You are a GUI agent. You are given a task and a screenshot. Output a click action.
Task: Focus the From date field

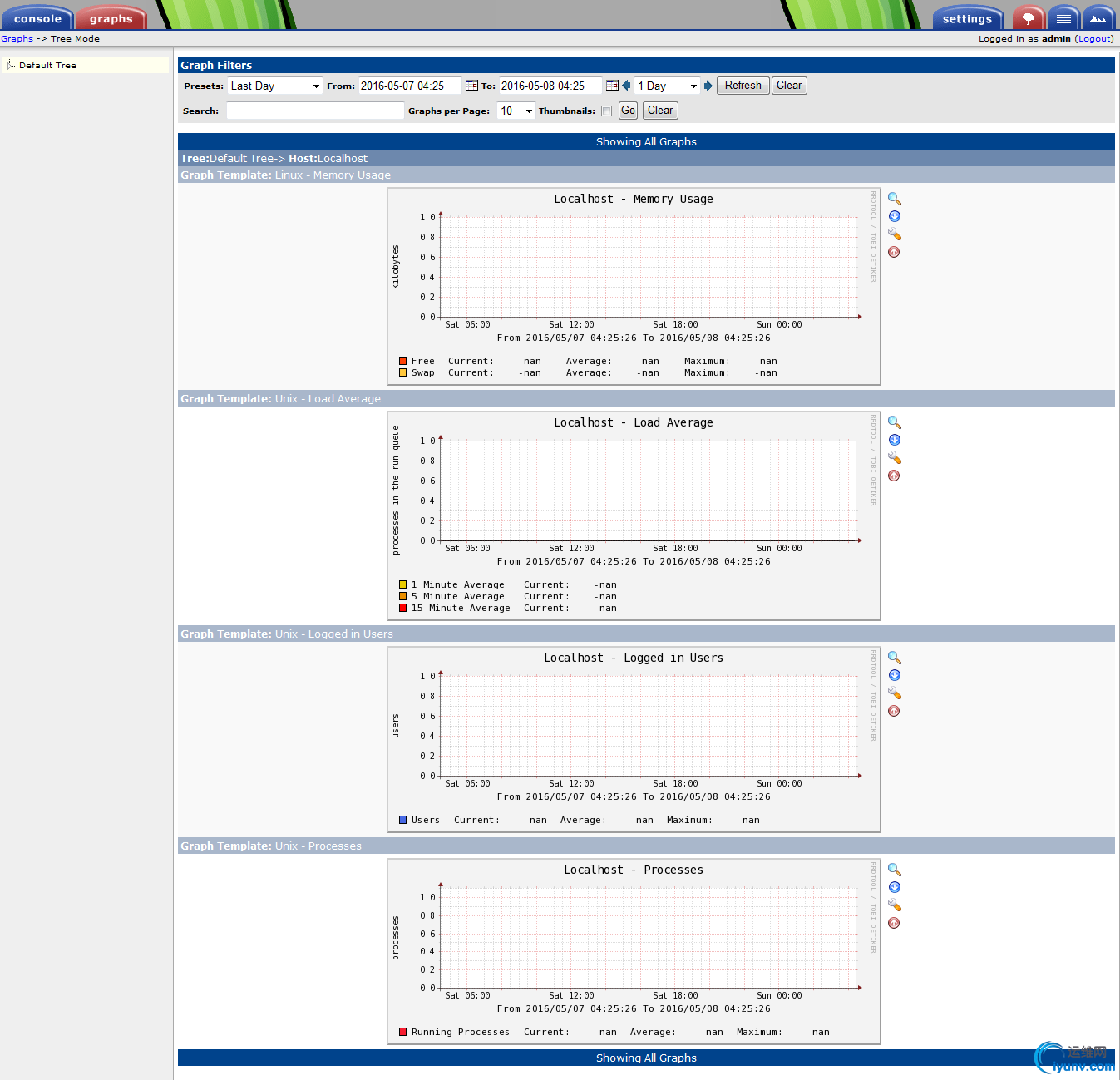(x=410, y=86)
